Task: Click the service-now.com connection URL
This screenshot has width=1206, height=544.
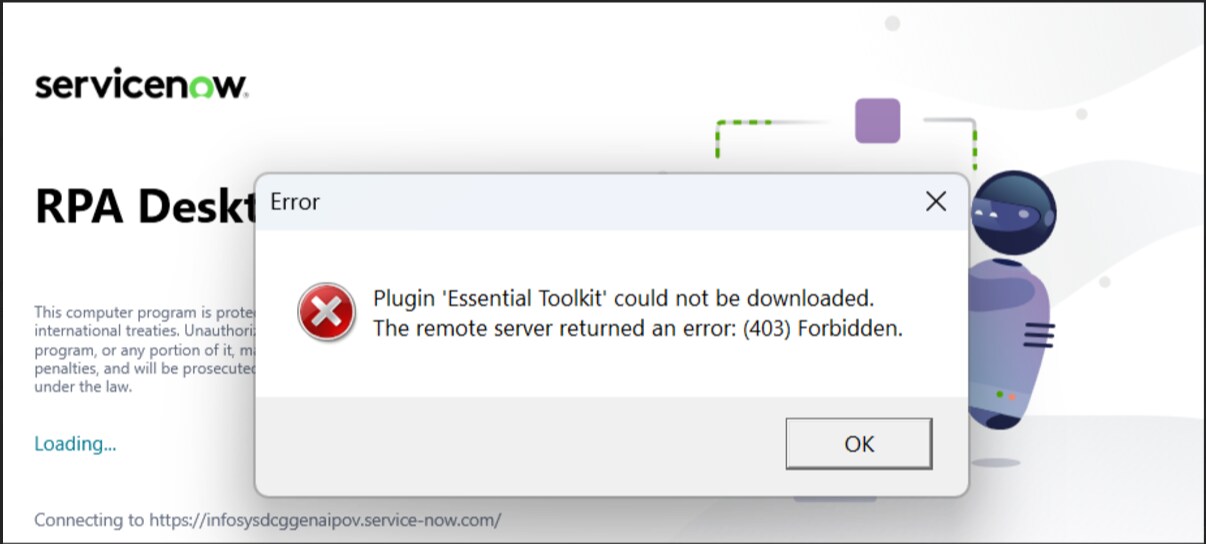Action: (324, 520)
